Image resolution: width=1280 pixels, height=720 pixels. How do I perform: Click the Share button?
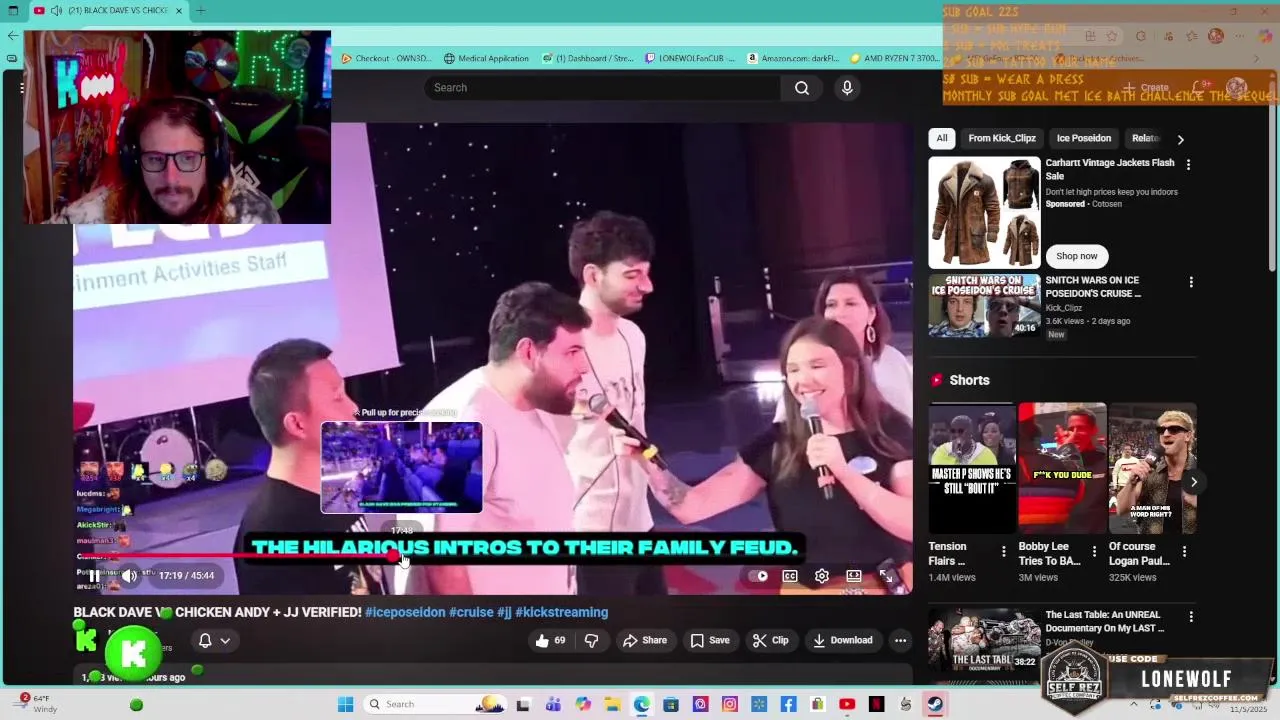click(x=645, y=640)
